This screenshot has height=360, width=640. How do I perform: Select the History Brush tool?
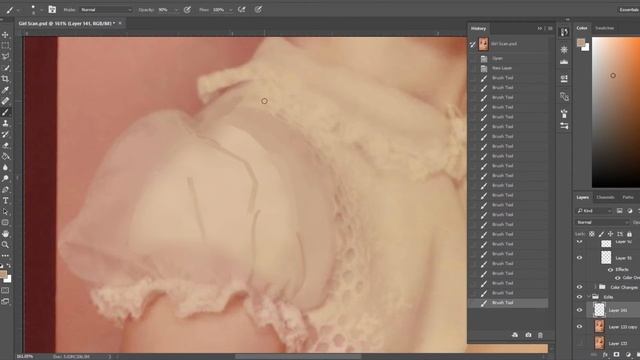pos(5,134)
